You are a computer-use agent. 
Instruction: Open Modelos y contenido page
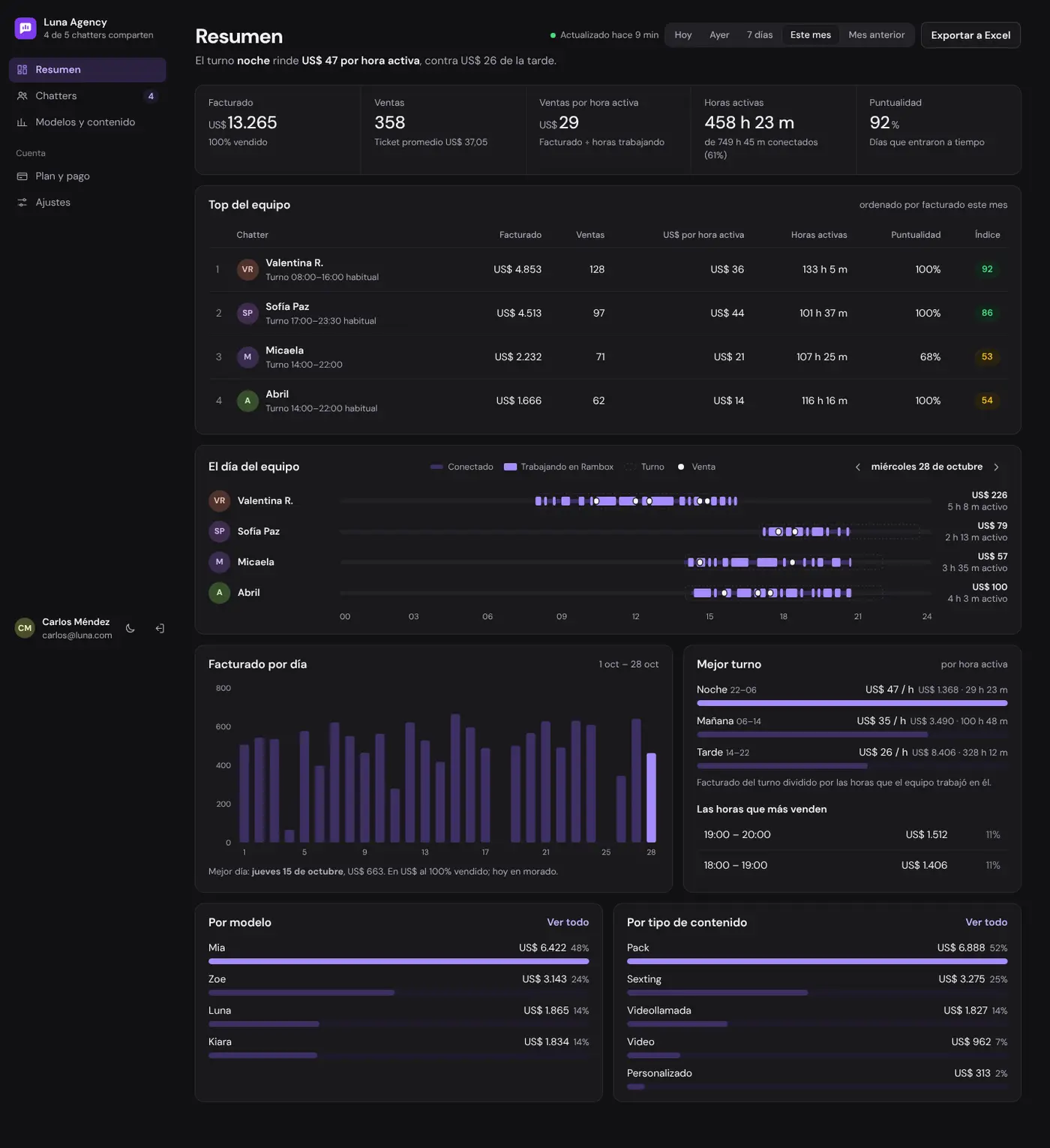pos(88,122)
